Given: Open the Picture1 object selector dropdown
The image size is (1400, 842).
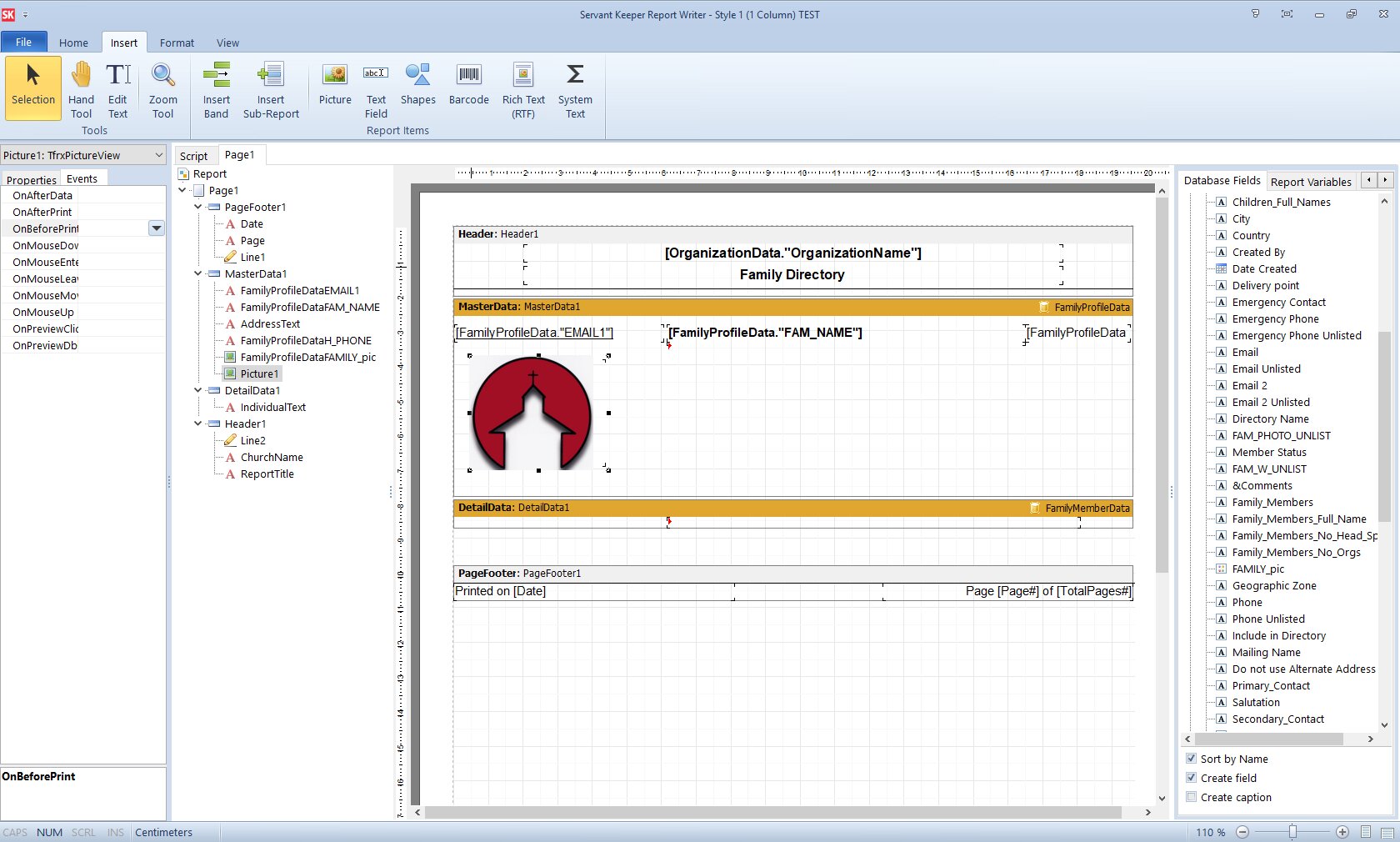Looking at the screenshot, I should (x=159, y=155).
